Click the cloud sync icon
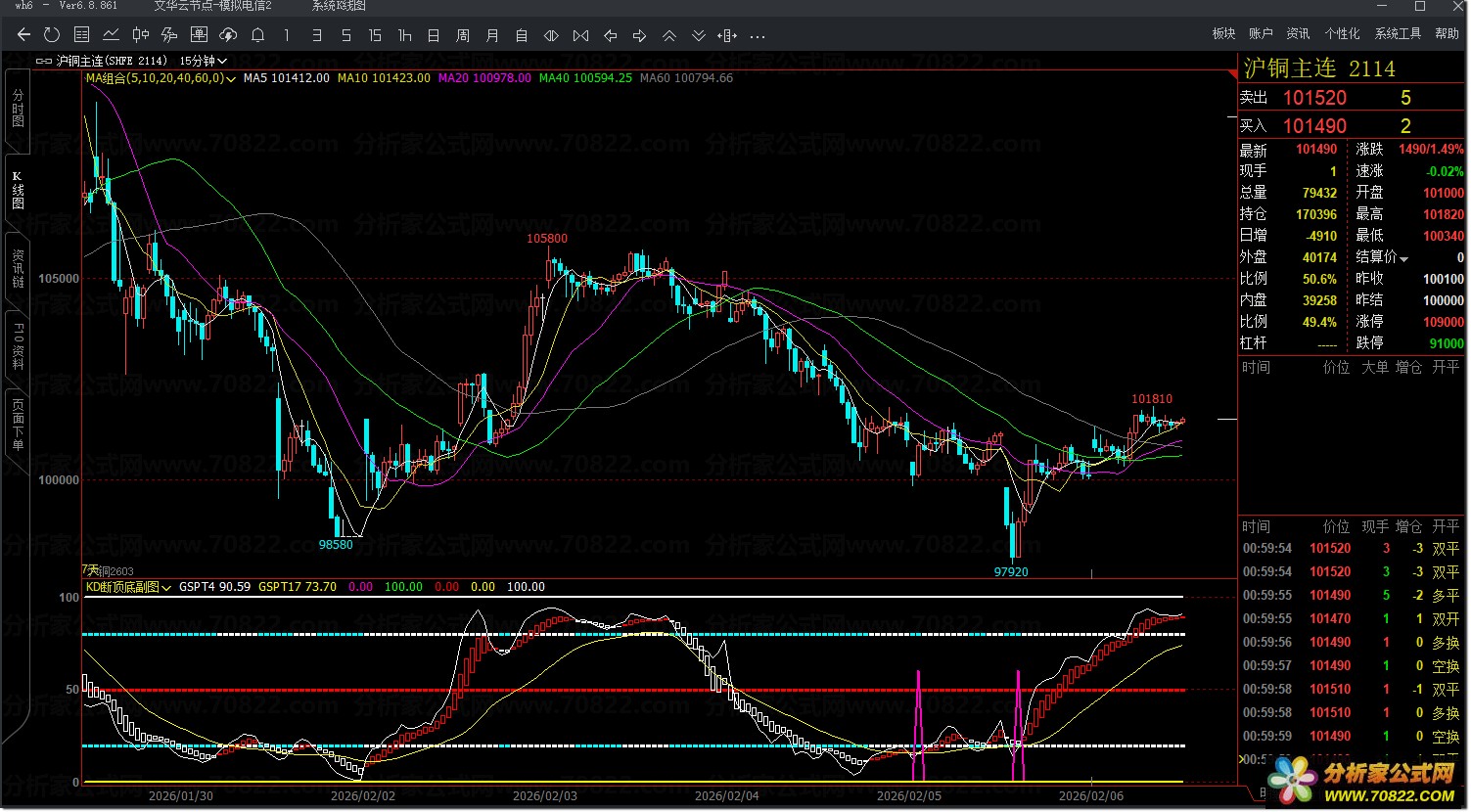Image resolution: width=1471 pixels, height=812 pixels. (x=228, y=35)
